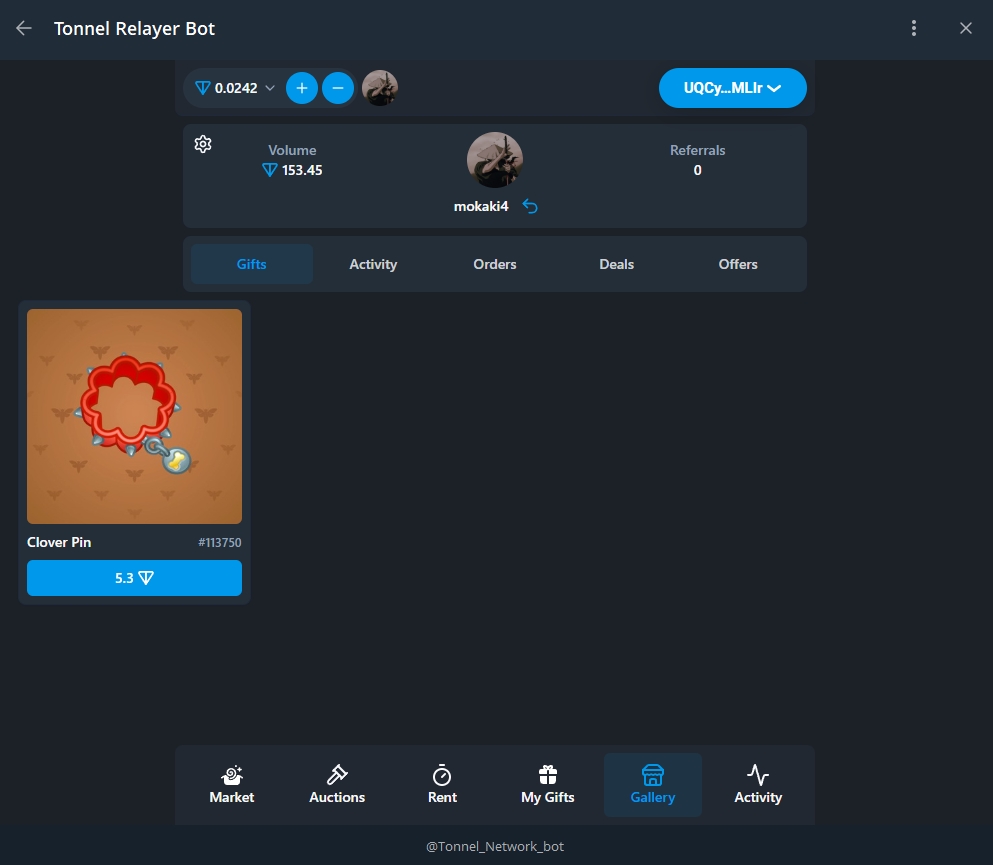Click the minus withdraw button
993x865 pixels.
point(338,88)
